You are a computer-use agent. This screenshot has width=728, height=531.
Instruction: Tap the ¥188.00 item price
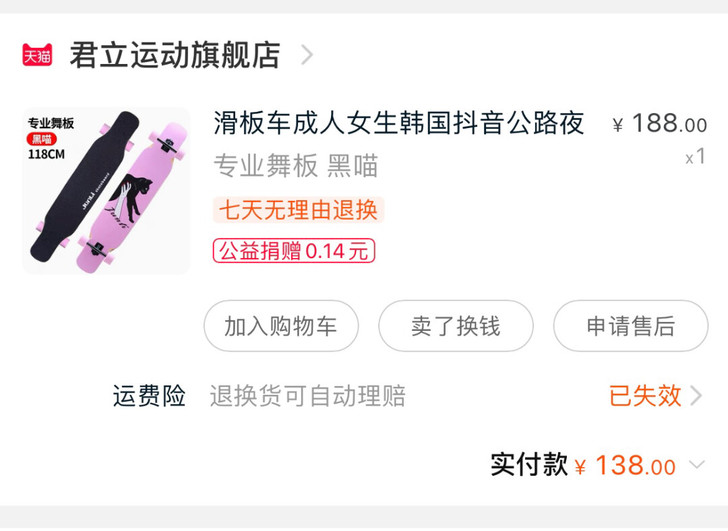pos(660,123)
